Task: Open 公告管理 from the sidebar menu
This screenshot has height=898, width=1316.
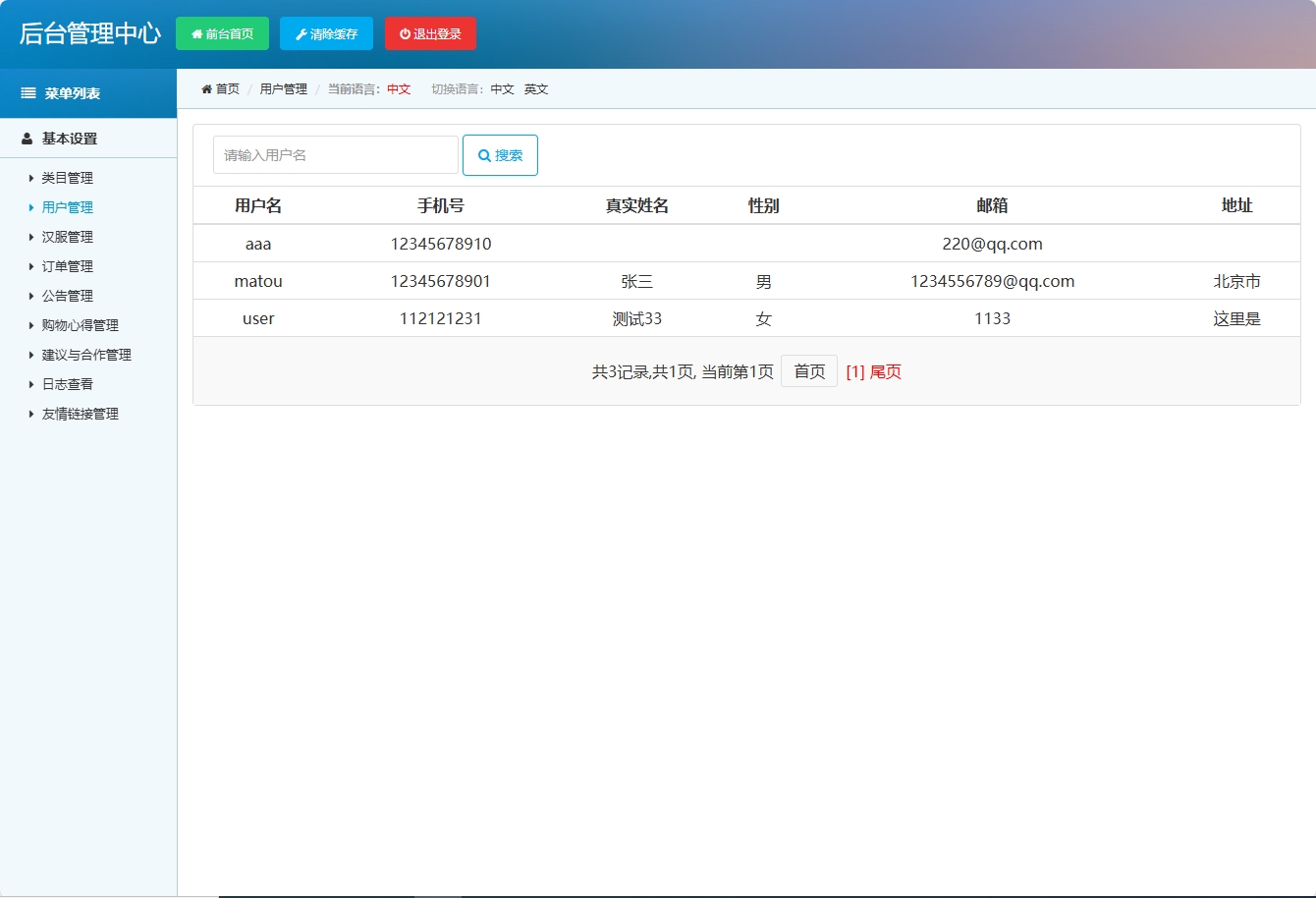Action: coord(67,296)
